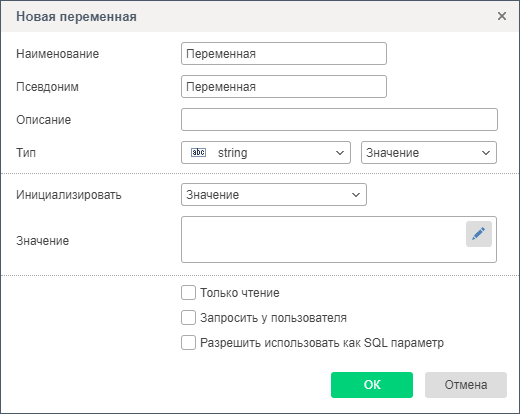Click the empty Описание input field
This screenshot has height=414, width=520.
(x=339, y=120)
